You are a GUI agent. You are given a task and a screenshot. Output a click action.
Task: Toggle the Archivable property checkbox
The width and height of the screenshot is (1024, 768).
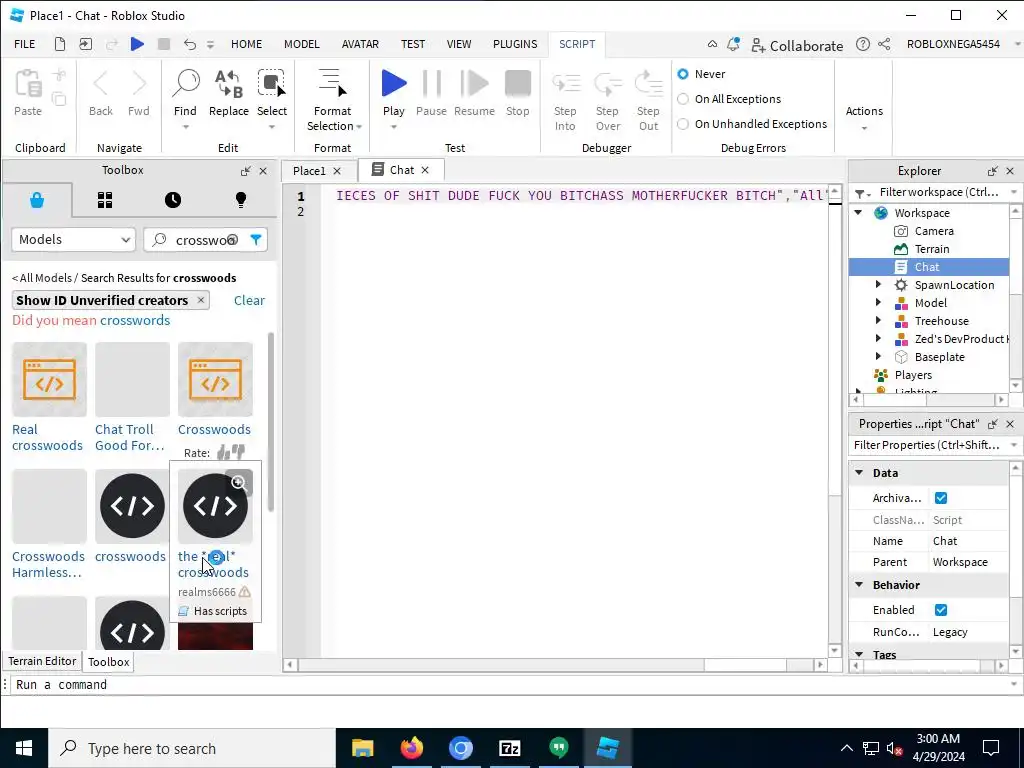click(x=941, y=498)
